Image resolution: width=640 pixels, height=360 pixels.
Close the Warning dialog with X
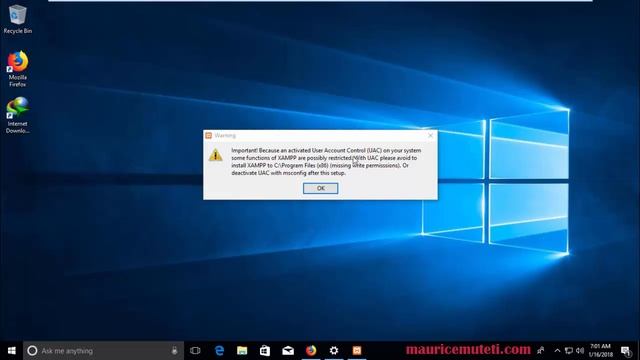[x=430, y=136]
